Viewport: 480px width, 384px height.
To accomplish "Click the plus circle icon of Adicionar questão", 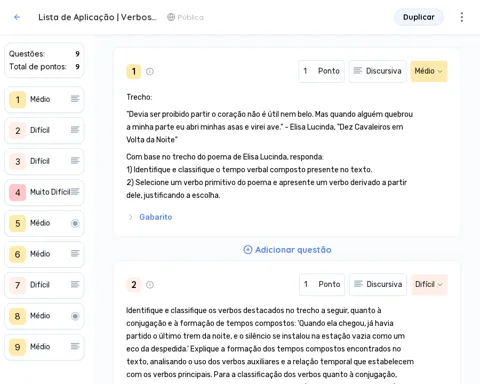I will coord(248,250).
